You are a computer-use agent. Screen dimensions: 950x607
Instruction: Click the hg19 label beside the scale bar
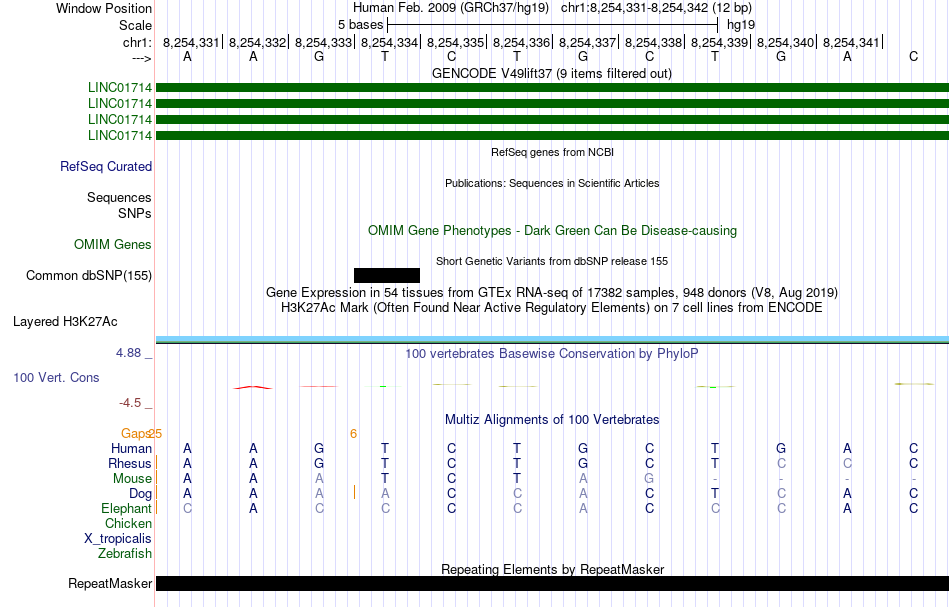pyautogui.click(x=741, y=25)
